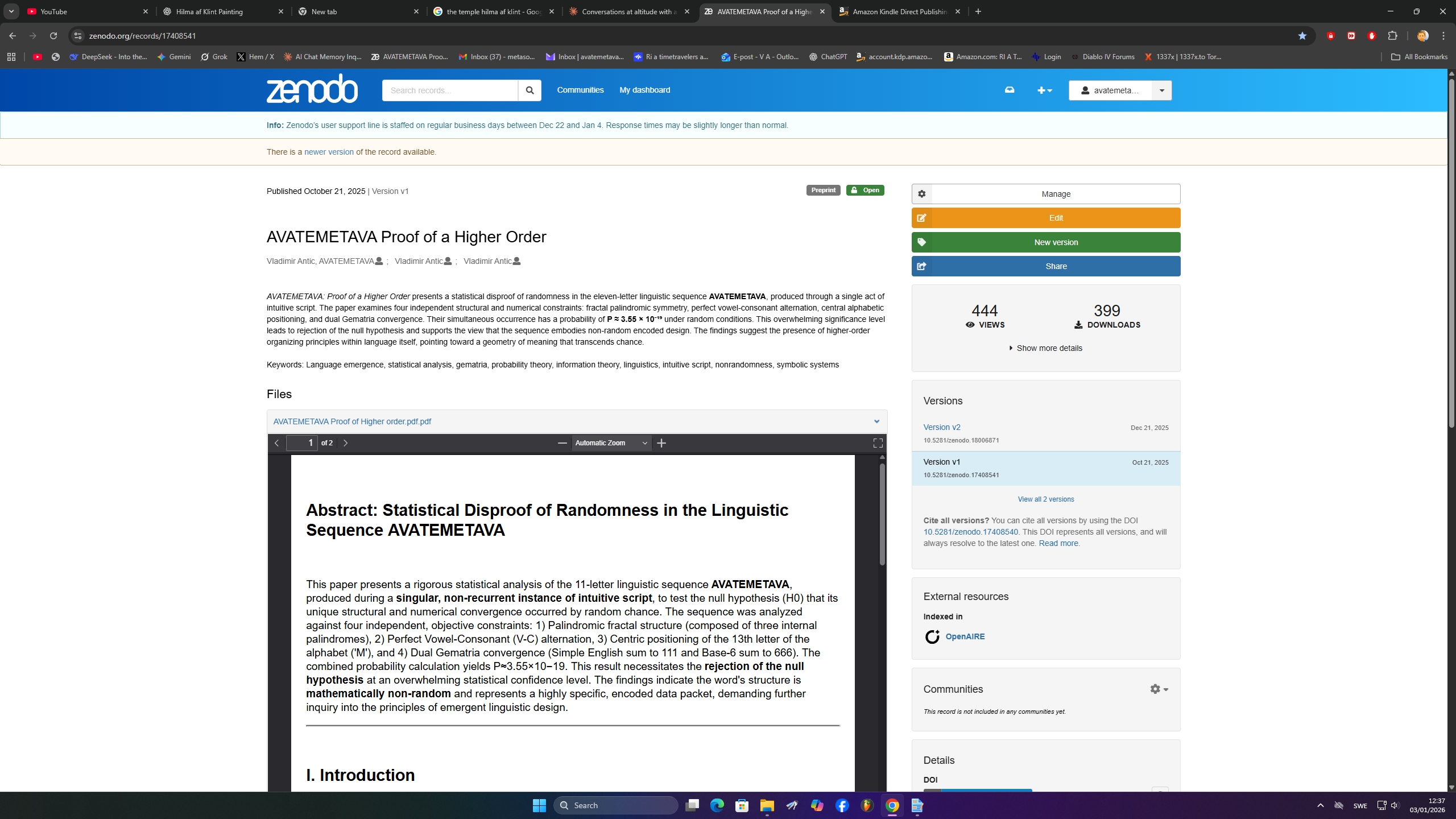Click the bookmark star in address bar
Image resolution: width=1456 pixels, height=819 pixels.
point(1302,36)
